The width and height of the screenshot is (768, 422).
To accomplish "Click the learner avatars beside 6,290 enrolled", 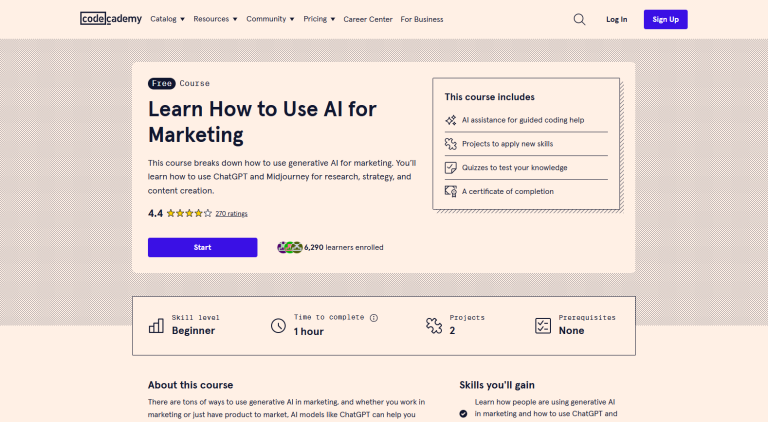I will [x=290, y=247].
